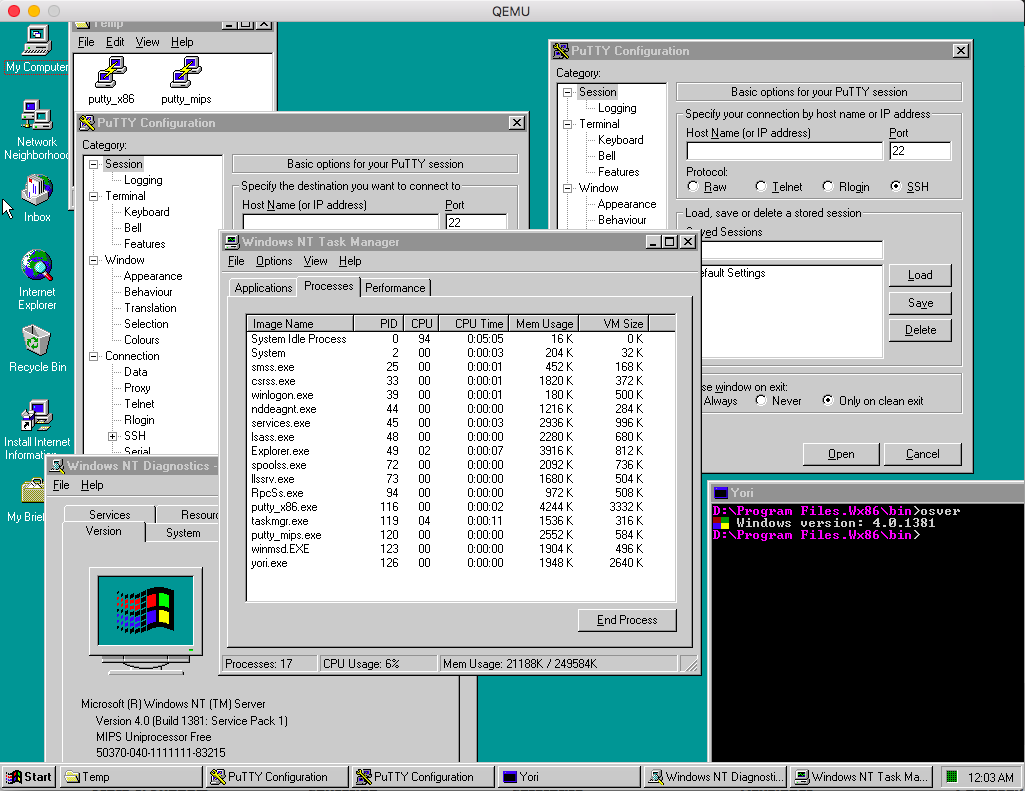The height and width of the screenshot is (791, 1025).
Task: Open Task Manager Options menu
Action: [x=274, y=261]
